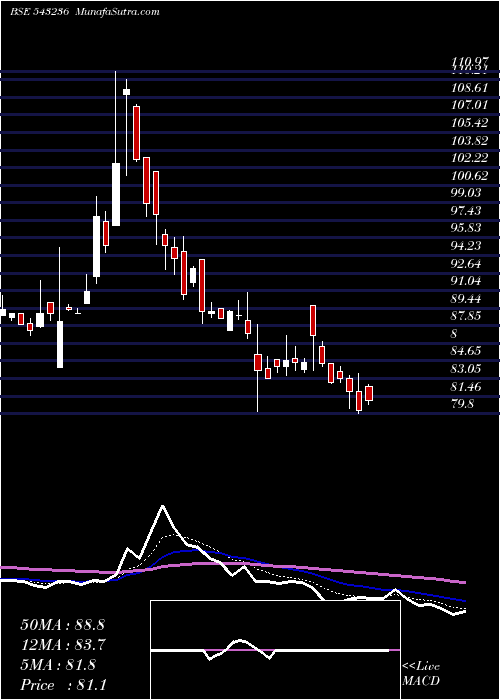Select the 83.05 price label

tap(466, 369)
